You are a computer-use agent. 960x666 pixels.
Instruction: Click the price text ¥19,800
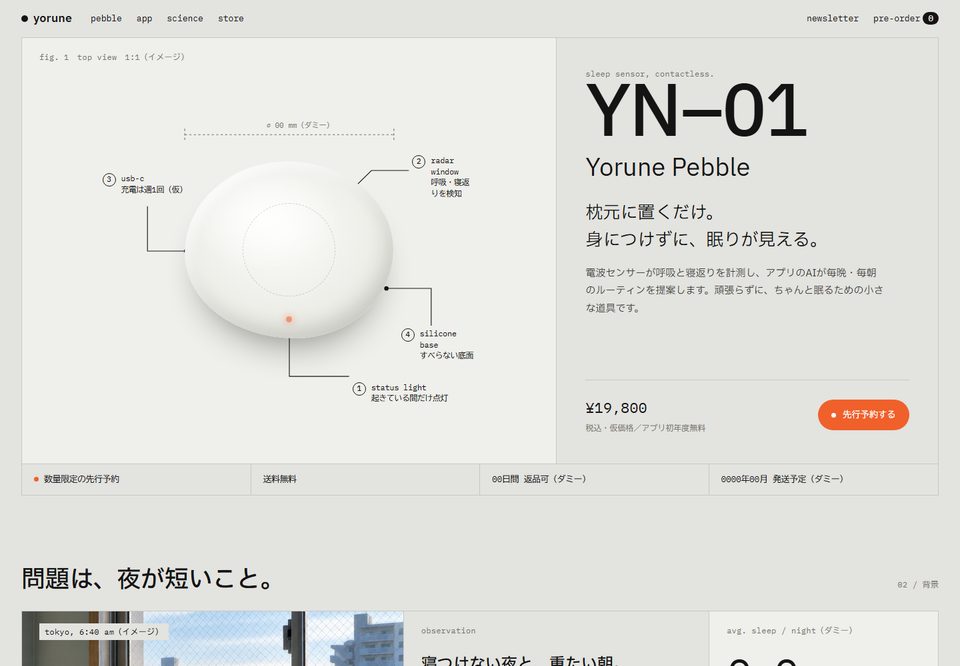click(x=616, y=408)
